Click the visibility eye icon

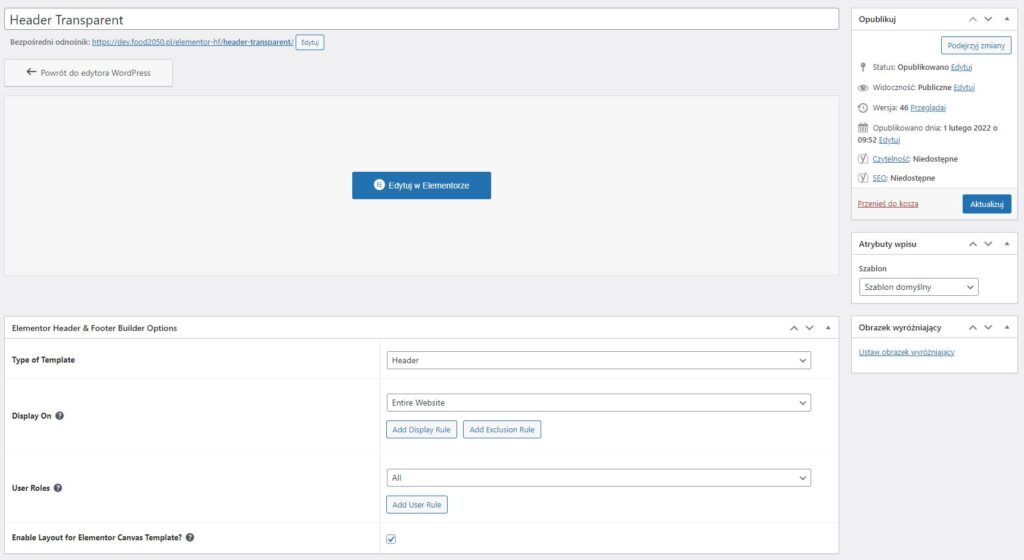[863, 87]
